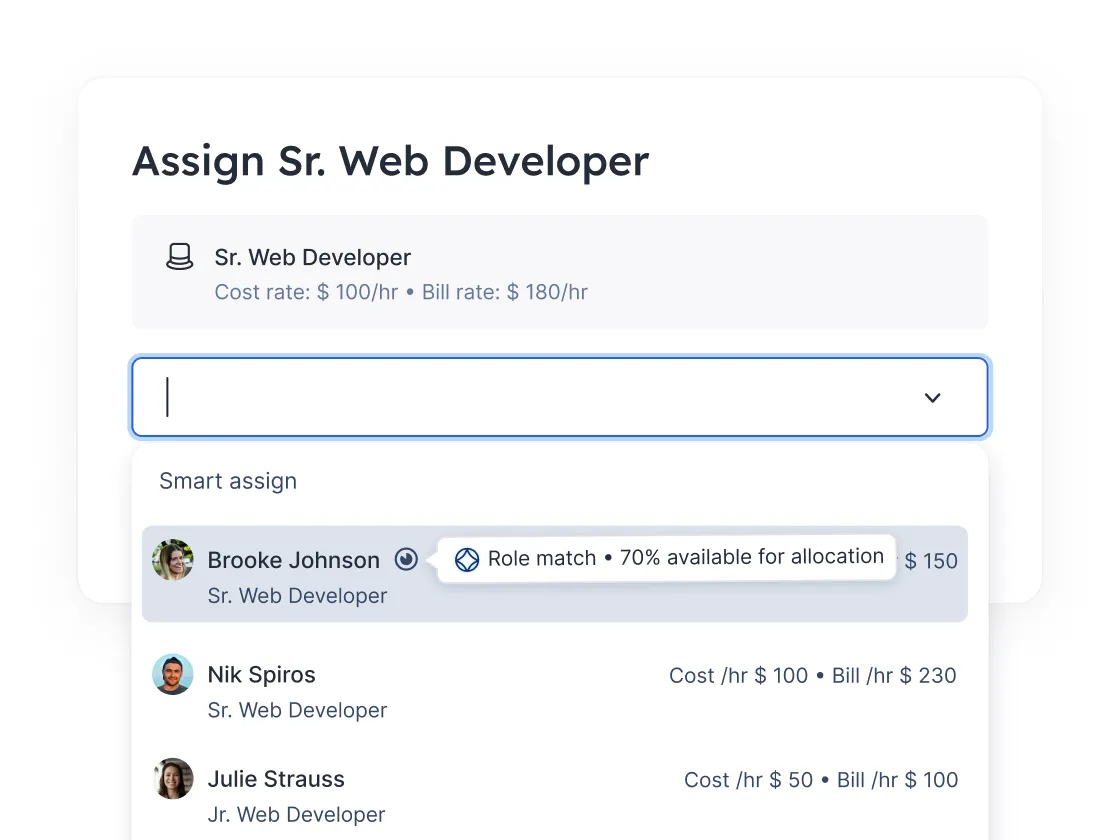The height and width of the screenshot is (840, 1120).
Task: Click the availability pie indicator next to Brooke Johnson
Action: pos(406,560)
